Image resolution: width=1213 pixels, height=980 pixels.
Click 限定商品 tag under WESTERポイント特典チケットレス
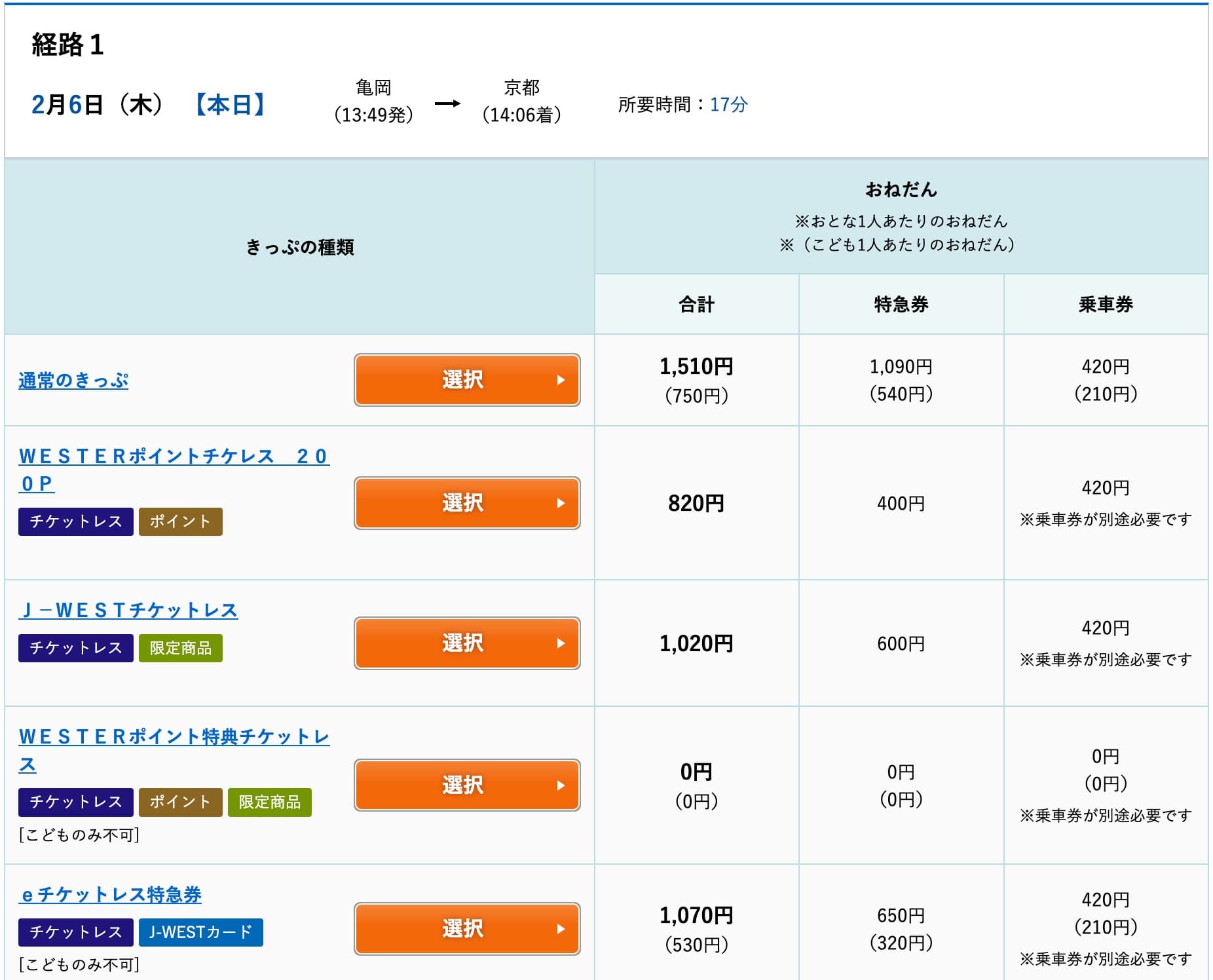pyautogui.click(x=270, y=802)
